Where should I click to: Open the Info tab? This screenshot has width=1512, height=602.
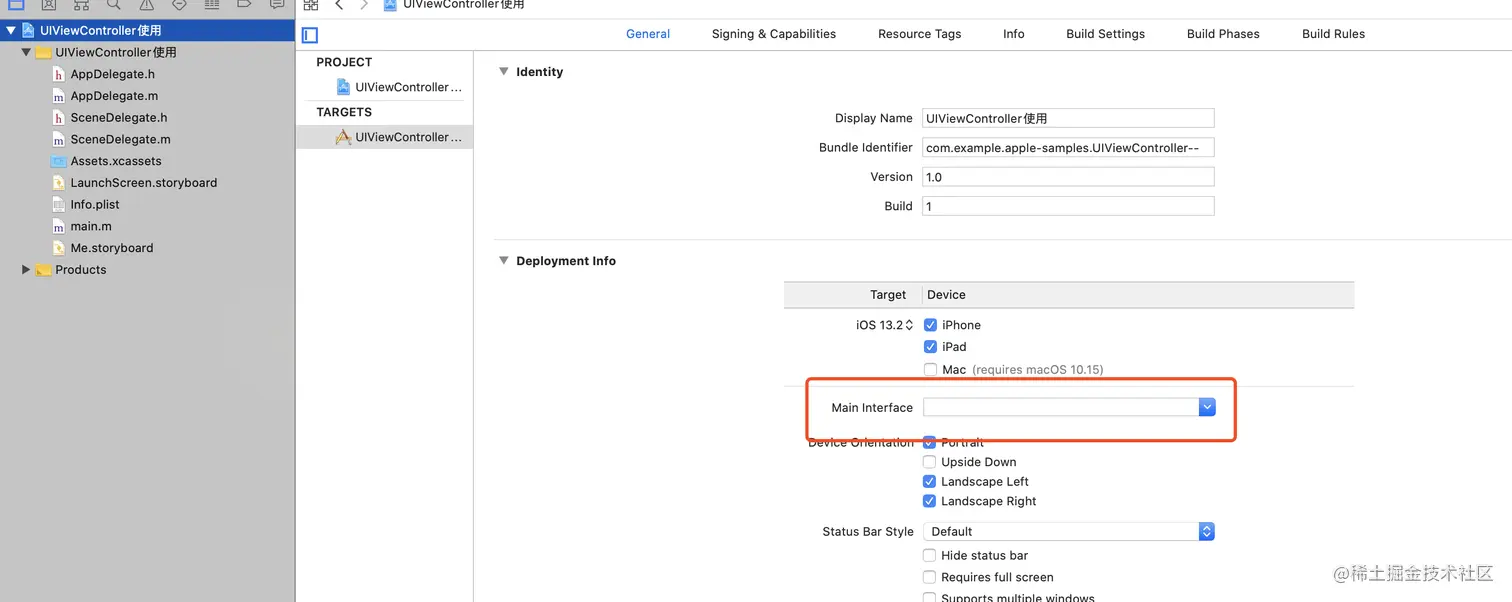(x=1014, y=34)
